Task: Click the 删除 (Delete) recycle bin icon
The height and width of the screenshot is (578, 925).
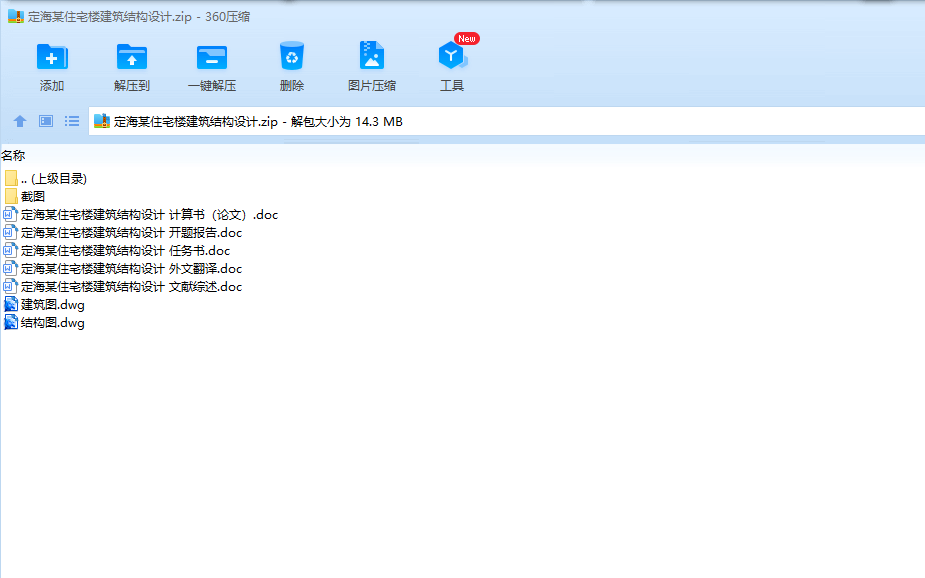Action: coord(291,56)
